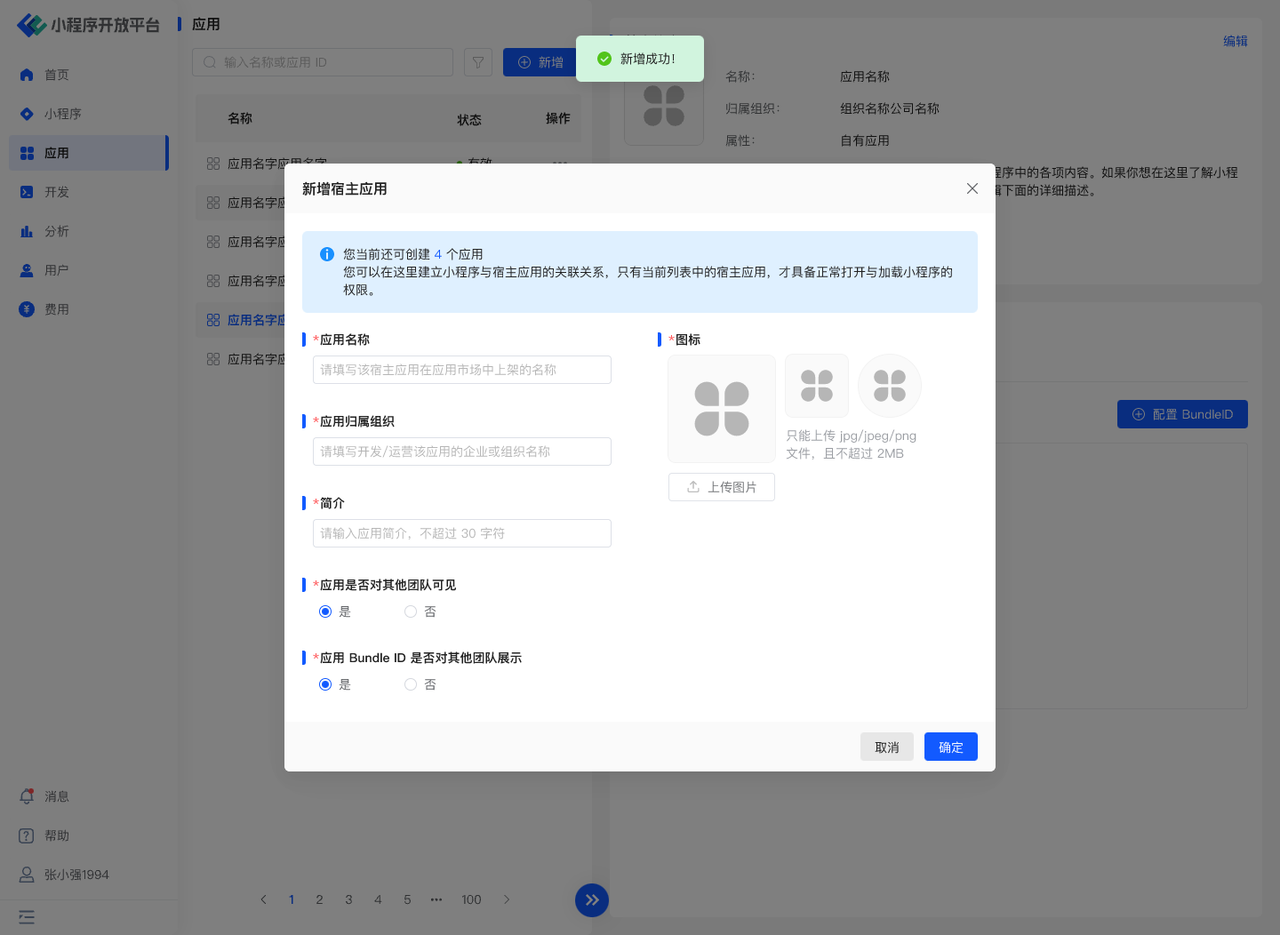Screen dimensions: 1280x935
Task: Go to next page arrow in pagination
Action: (507, 899)
